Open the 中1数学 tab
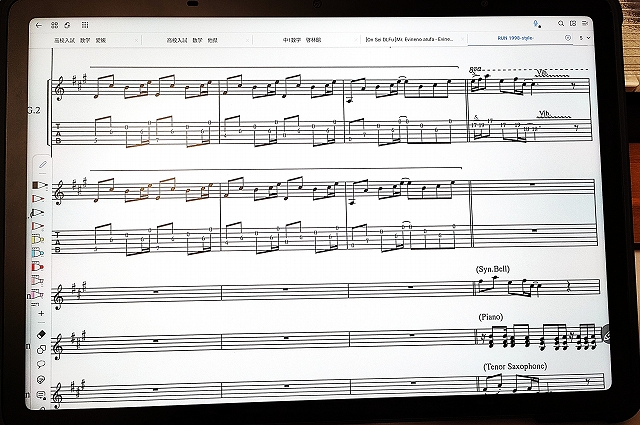Image resolution: width=640 pixels, height=425 pixels. pyautogui.click(x=294, y=39)
